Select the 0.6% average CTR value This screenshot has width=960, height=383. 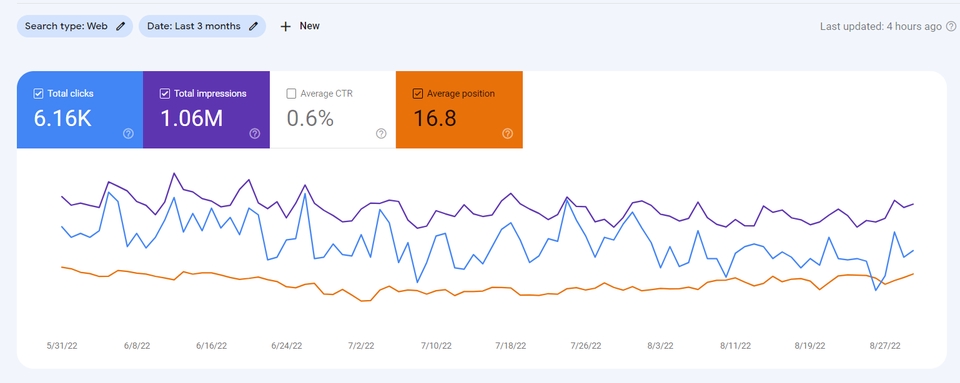click(310, 119)
